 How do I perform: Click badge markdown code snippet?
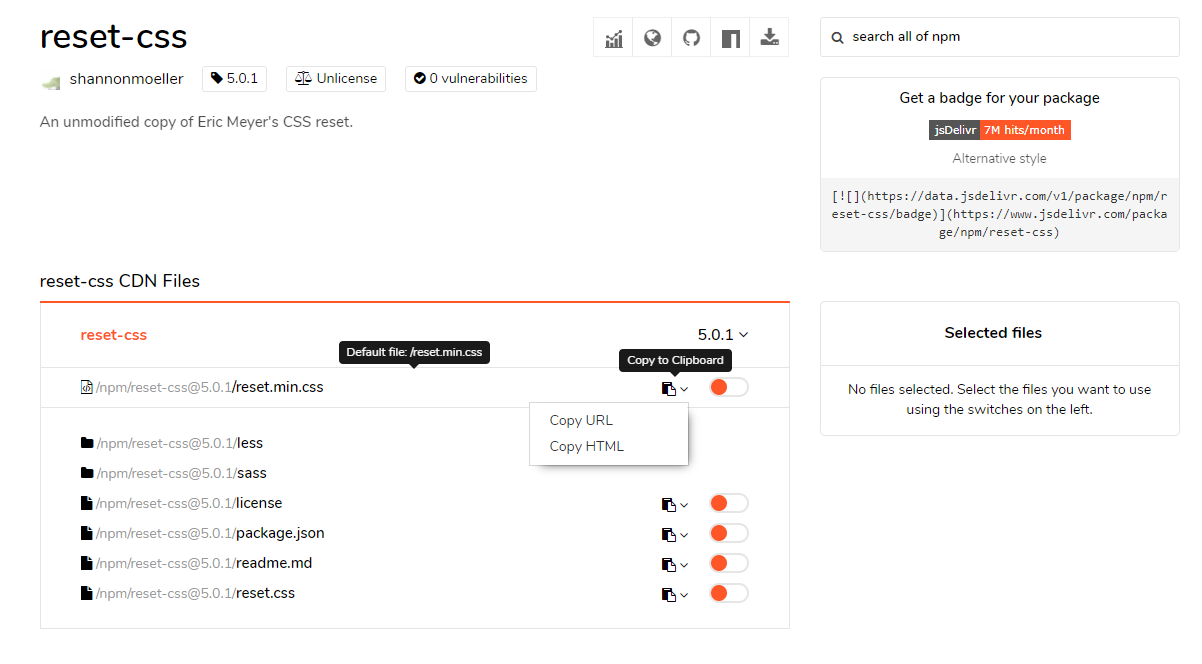point(999,215)
